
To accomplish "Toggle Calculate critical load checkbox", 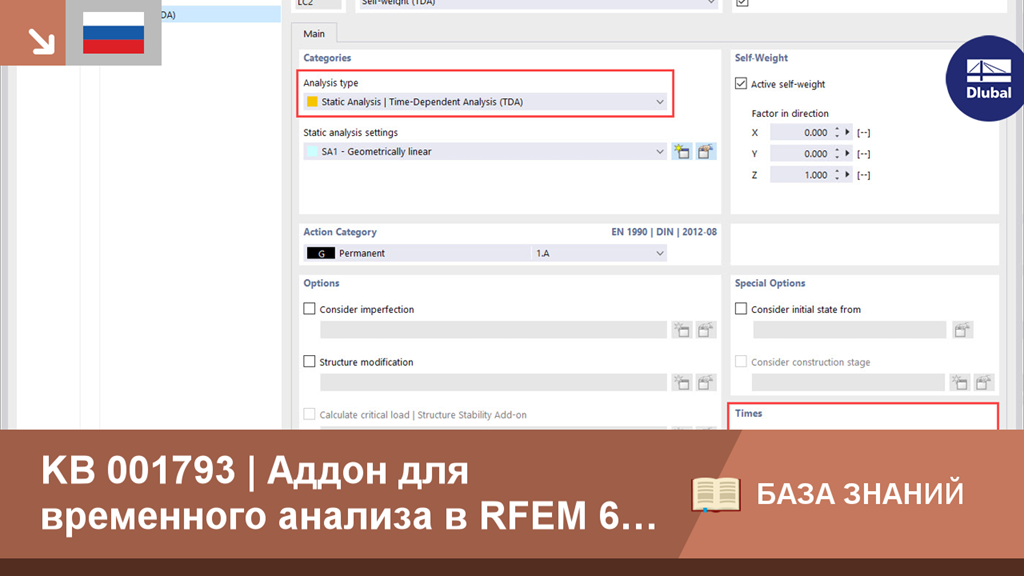I will [x=310, y=414].
